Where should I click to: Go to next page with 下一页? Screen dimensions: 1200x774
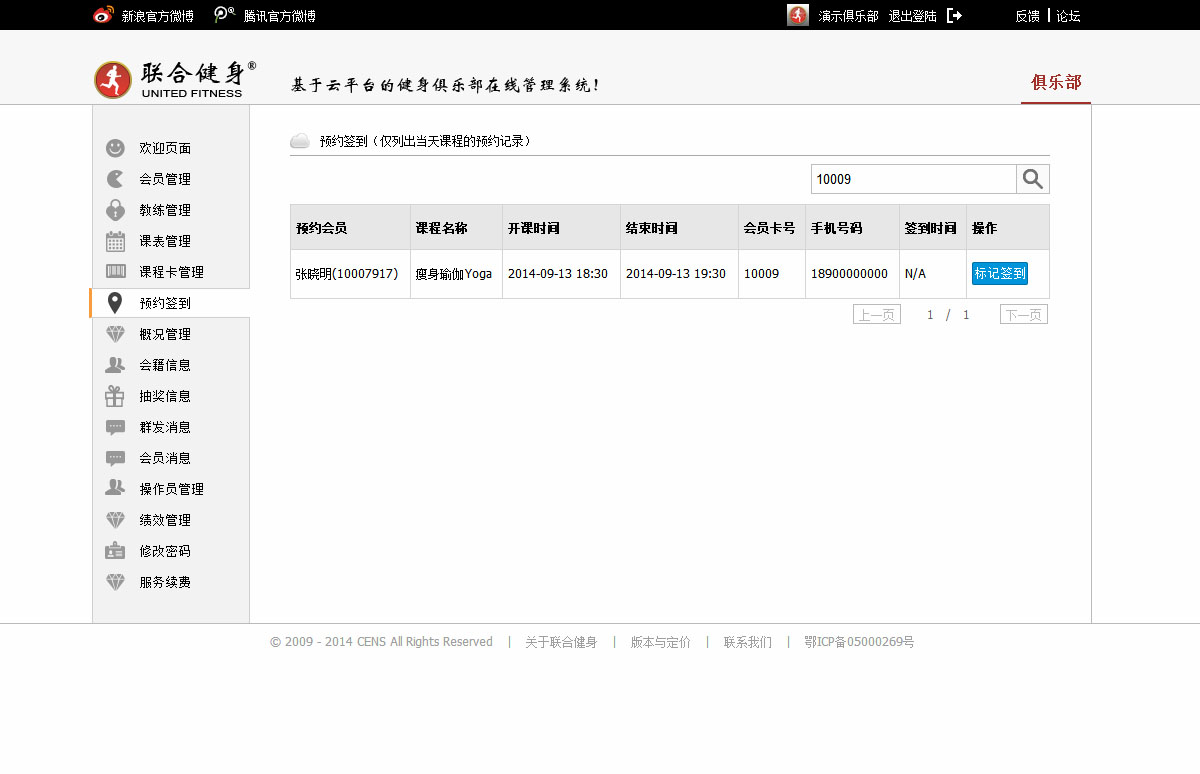point(1023,315)
